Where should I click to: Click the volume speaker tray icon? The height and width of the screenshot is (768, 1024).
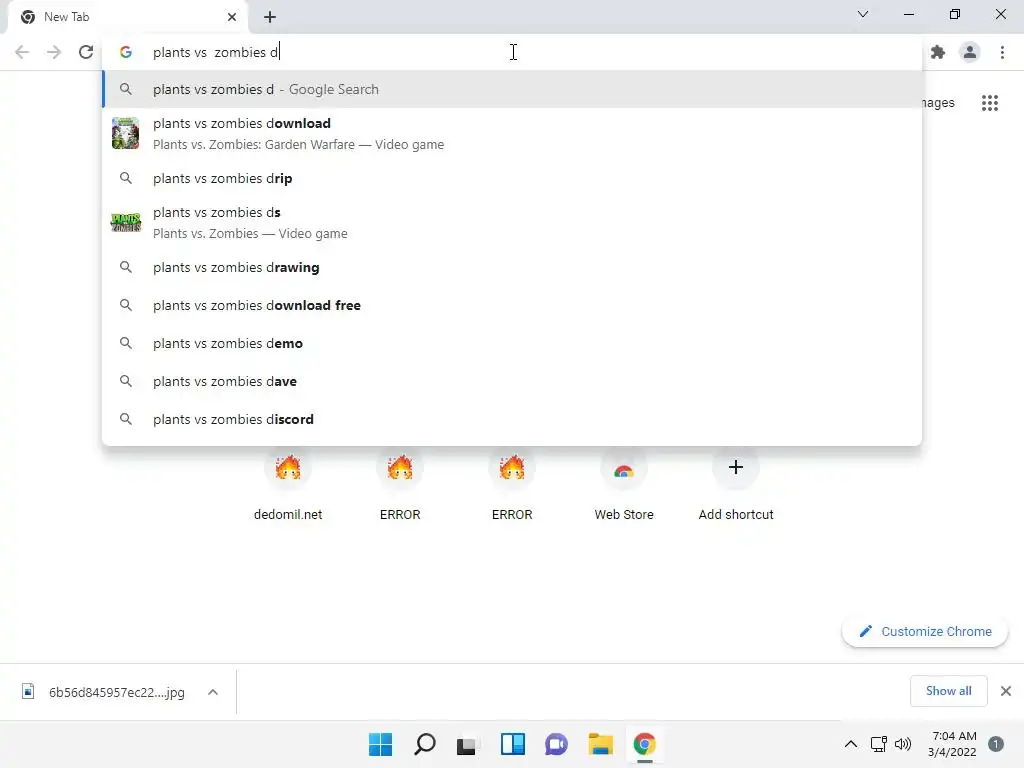click(903, 744)
